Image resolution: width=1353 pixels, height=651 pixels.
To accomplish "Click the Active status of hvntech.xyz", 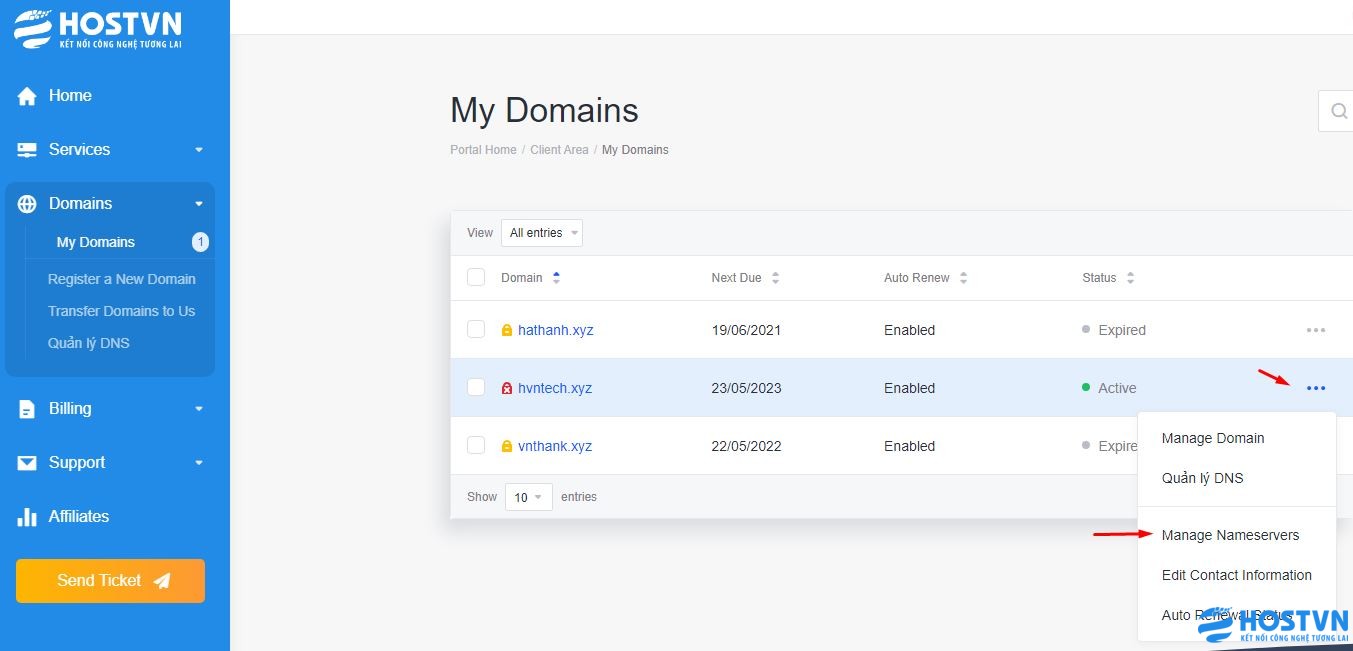I will (x=1109, y=388).
